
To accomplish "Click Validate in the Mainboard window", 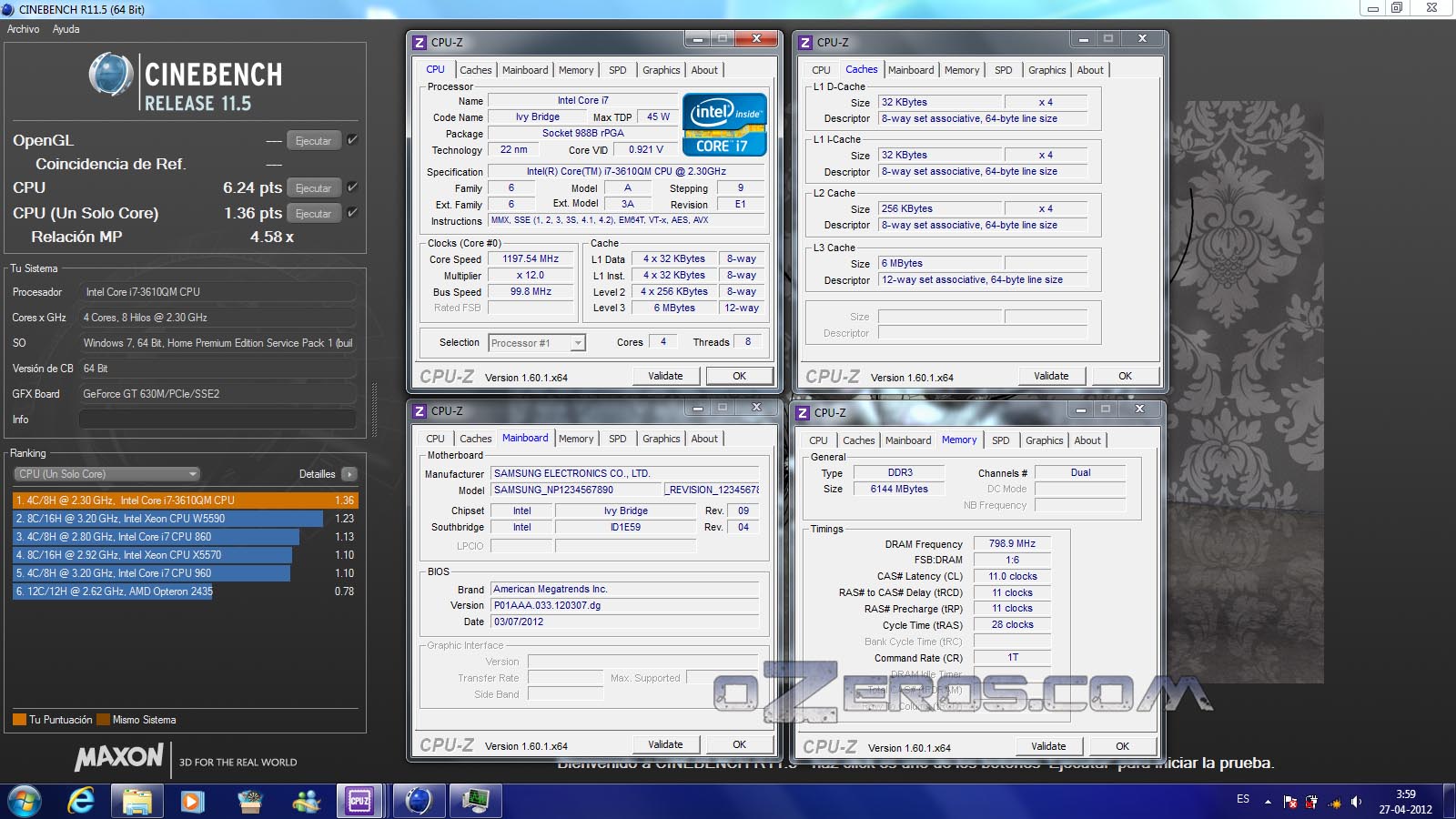I will click(x=665, y=744).
